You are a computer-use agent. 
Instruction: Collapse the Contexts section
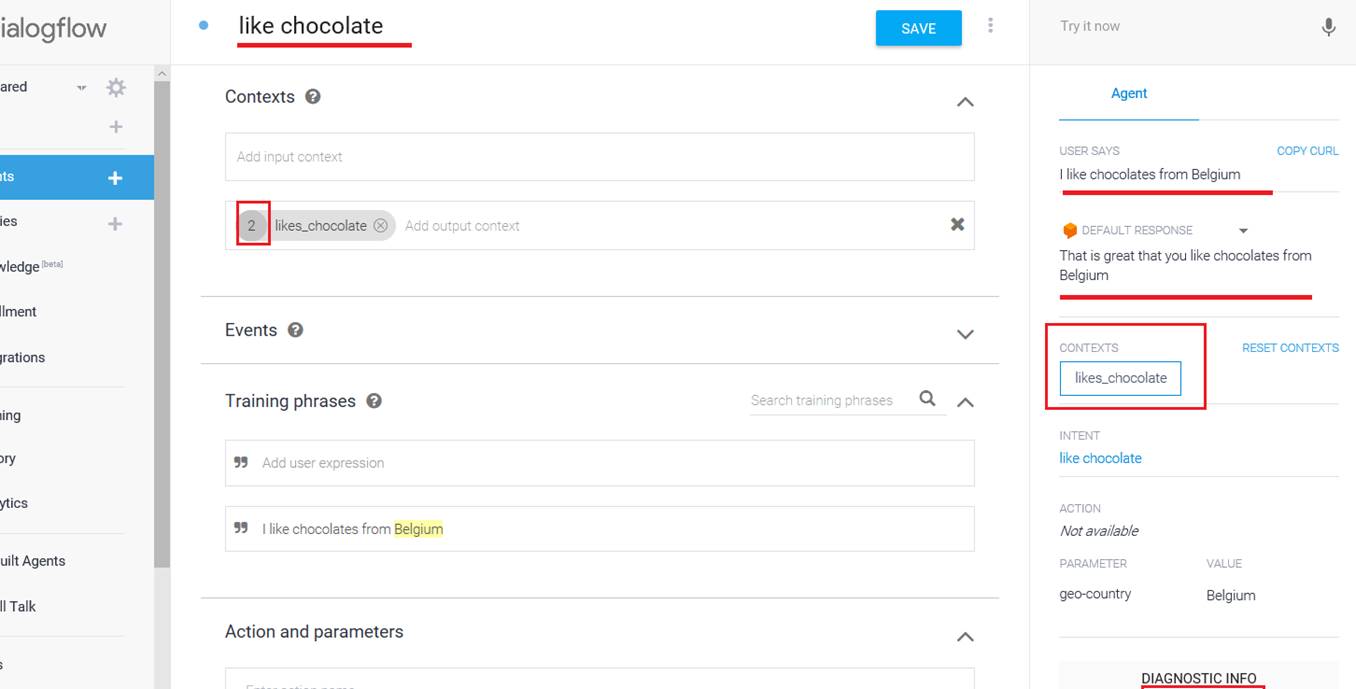965,102
